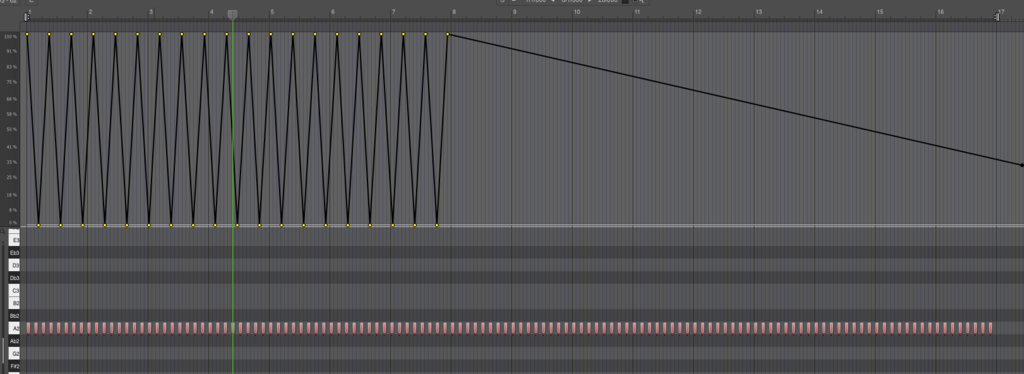Click the Db3 piano key

coord(14,278)
